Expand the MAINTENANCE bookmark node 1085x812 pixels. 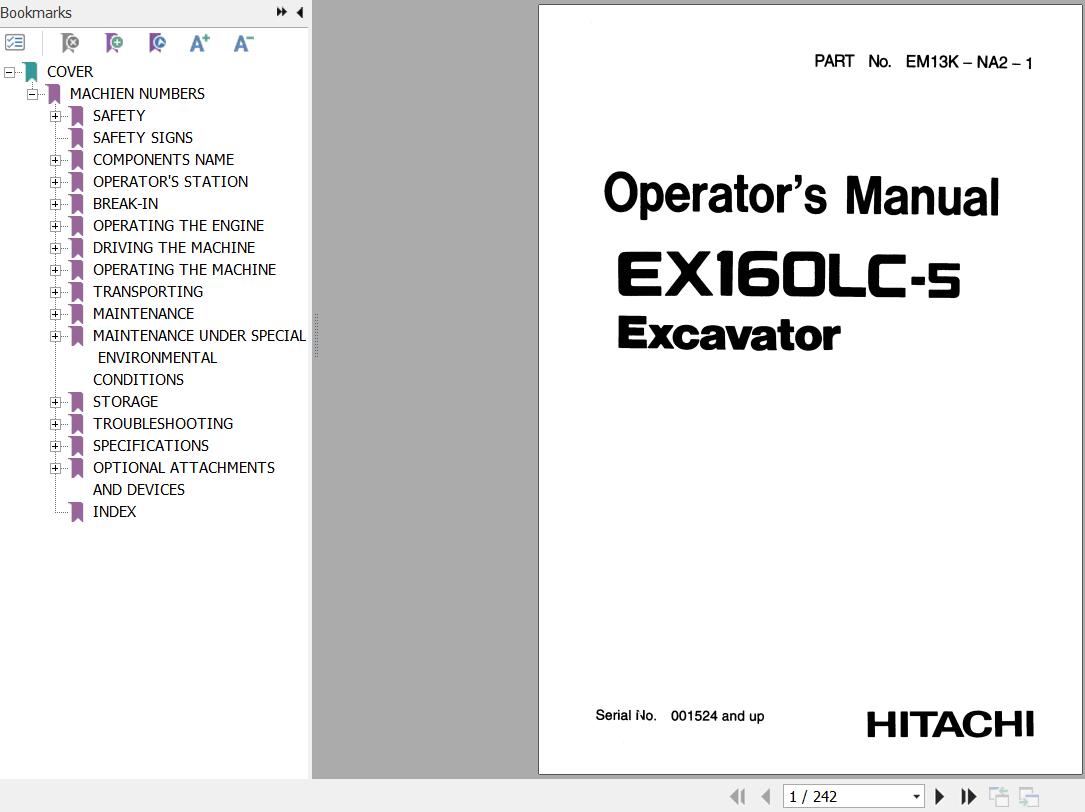tap(55, 314)
